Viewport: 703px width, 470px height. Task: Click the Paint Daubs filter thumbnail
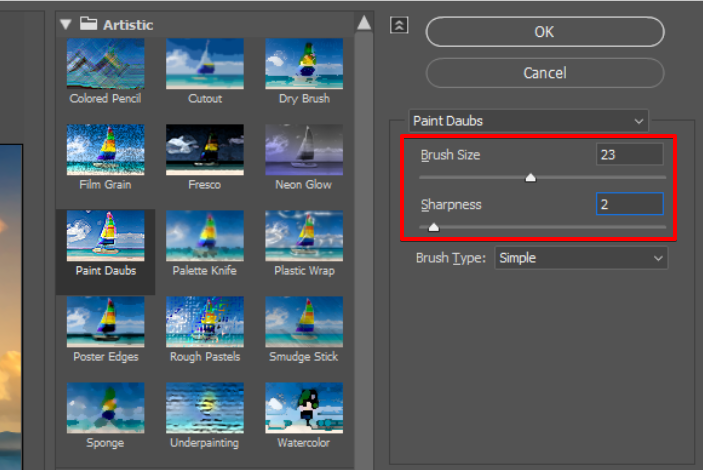pos(105,235)
